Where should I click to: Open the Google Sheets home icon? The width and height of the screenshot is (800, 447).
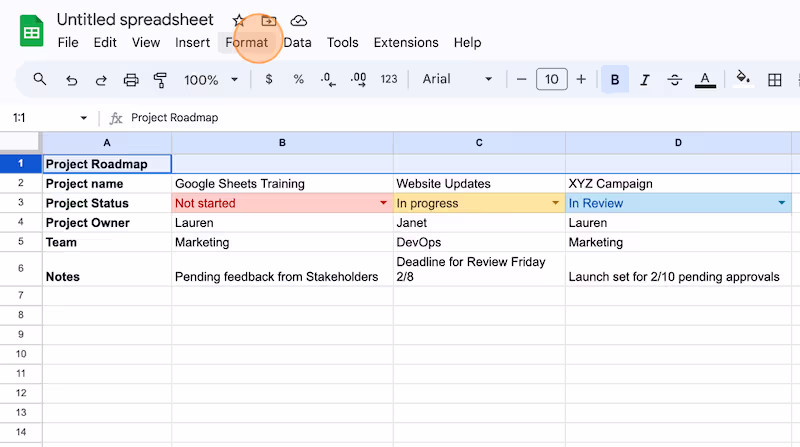pyautogui.click(x=32, y=31)
